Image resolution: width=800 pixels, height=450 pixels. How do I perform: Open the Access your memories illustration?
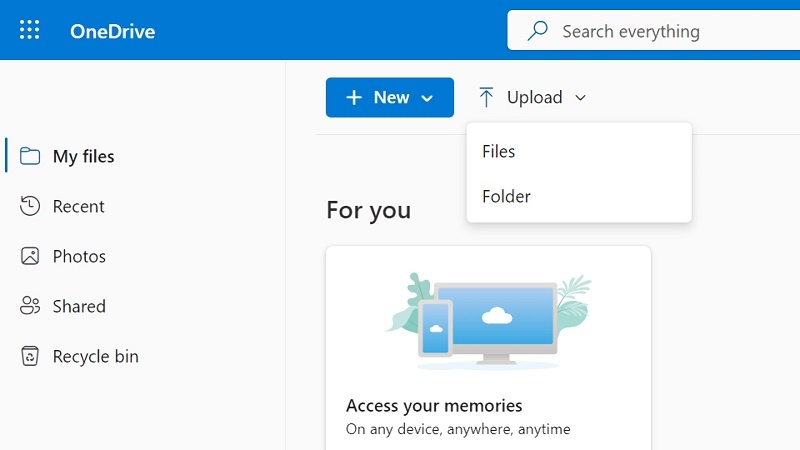click(x=488, y=320)
